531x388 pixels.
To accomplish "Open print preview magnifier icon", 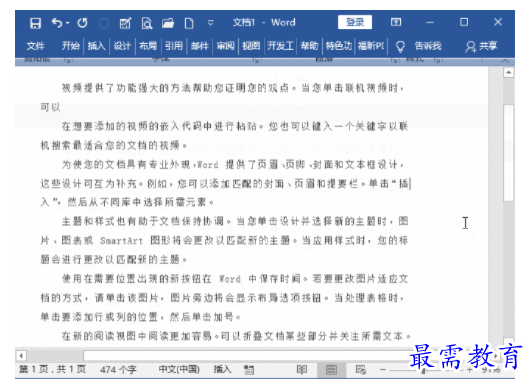I will (147, 23).
